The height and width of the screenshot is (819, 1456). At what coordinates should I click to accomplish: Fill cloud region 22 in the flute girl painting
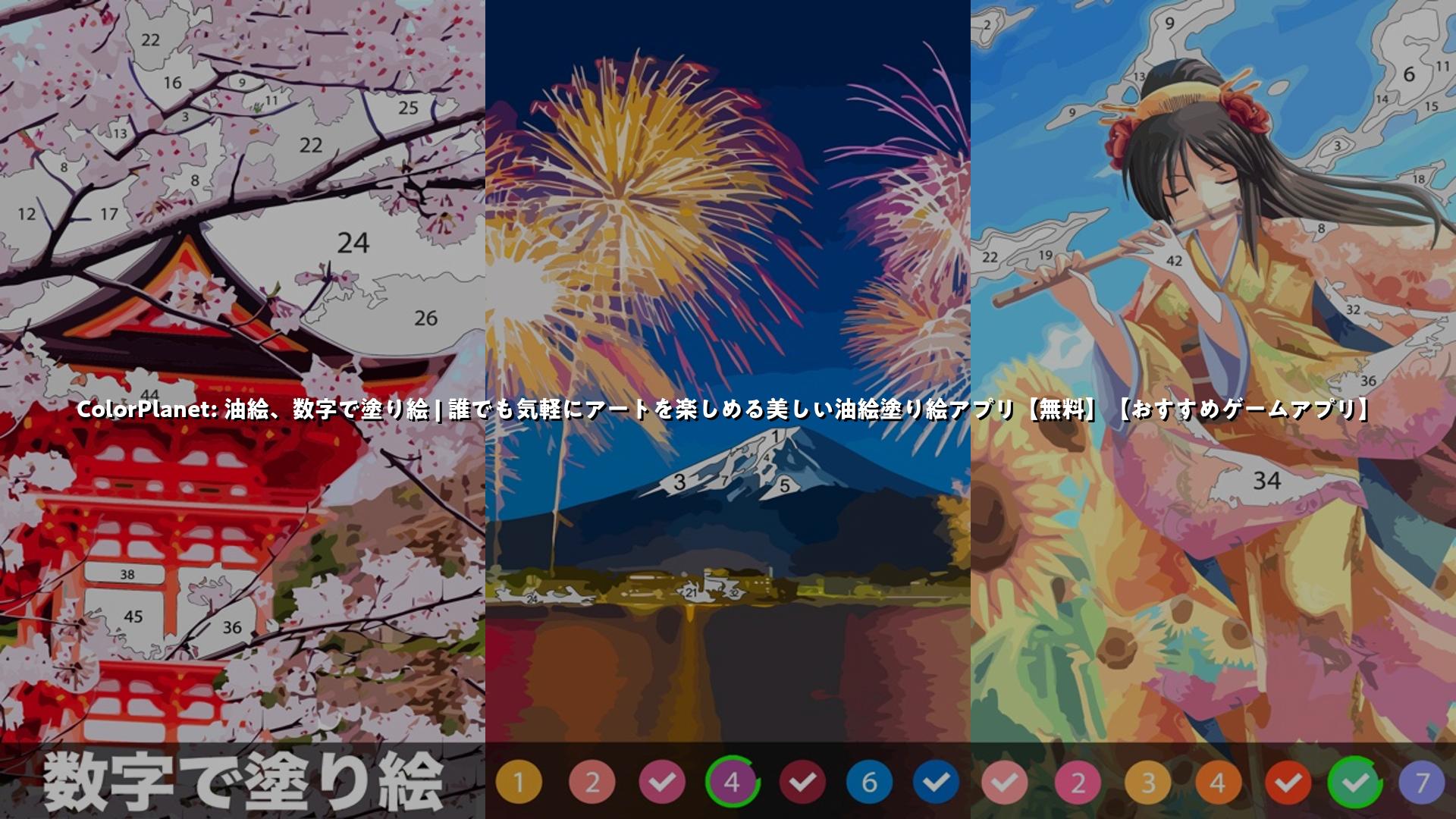coord(990,257)
